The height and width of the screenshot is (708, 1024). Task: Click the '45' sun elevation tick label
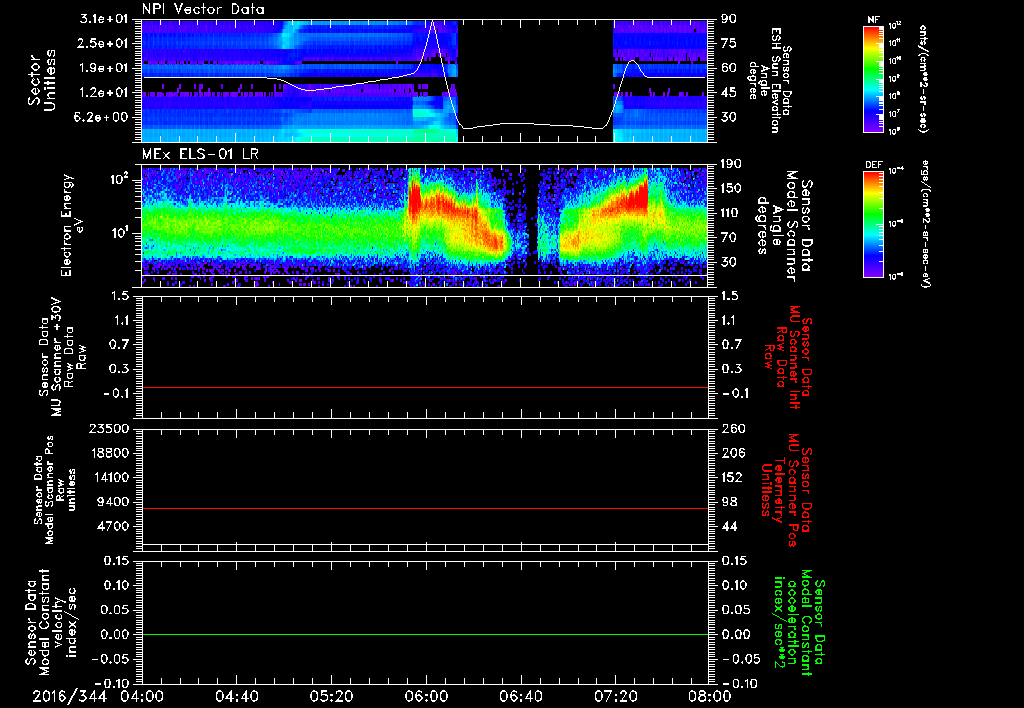728,93
